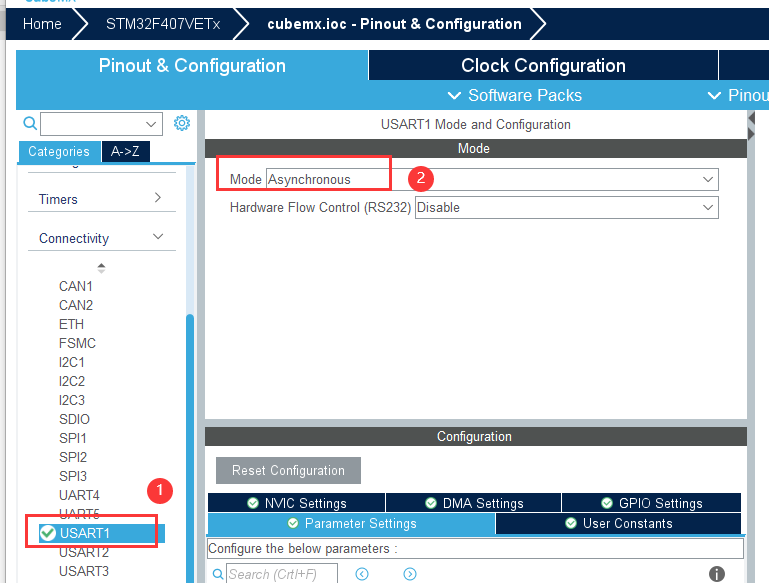769x583 pixels.
Task: Open the DMA Settings tab
Action: tap(474, 503)
